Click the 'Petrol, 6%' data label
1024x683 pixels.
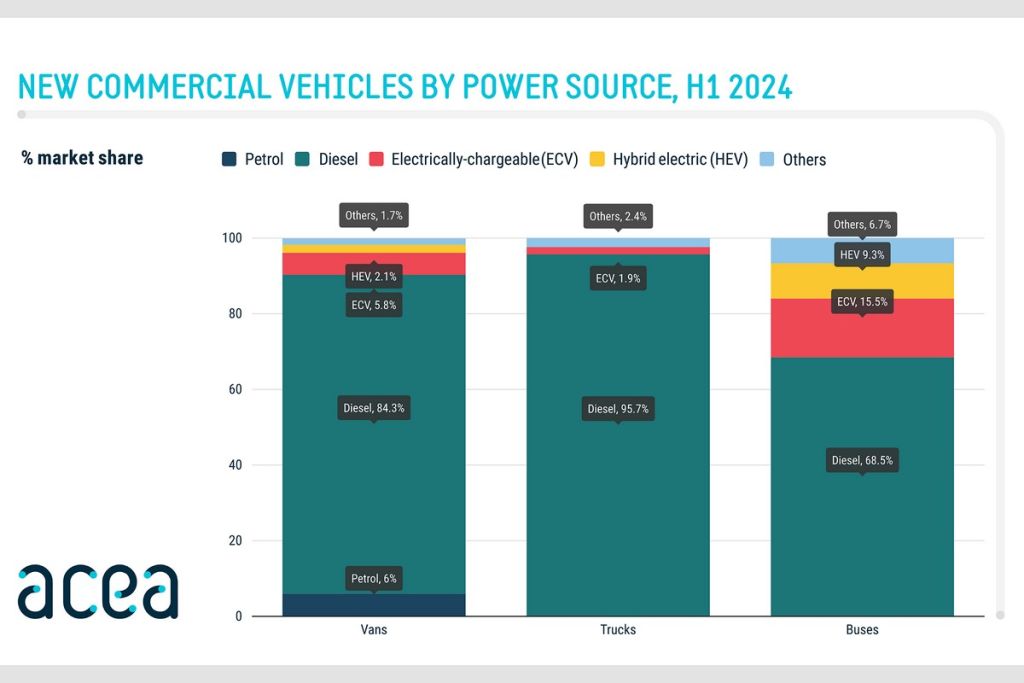click(x=374, y=578)
